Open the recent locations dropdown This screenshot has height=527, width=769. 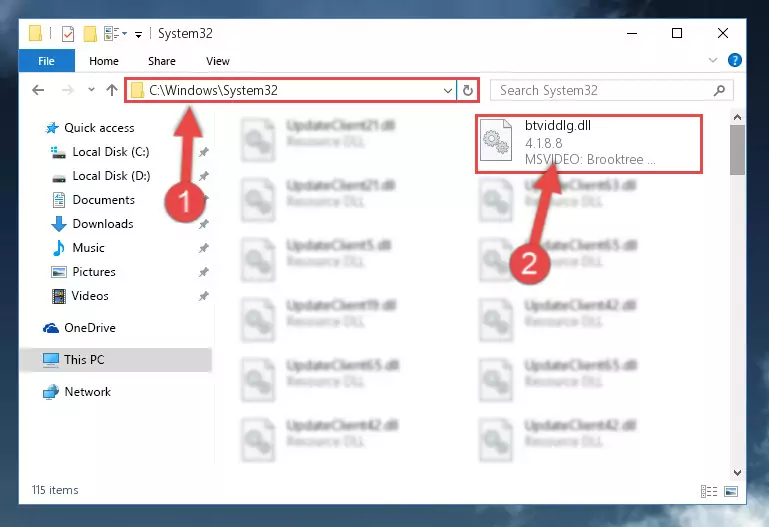pyautogui.click(x=91, y=90)
